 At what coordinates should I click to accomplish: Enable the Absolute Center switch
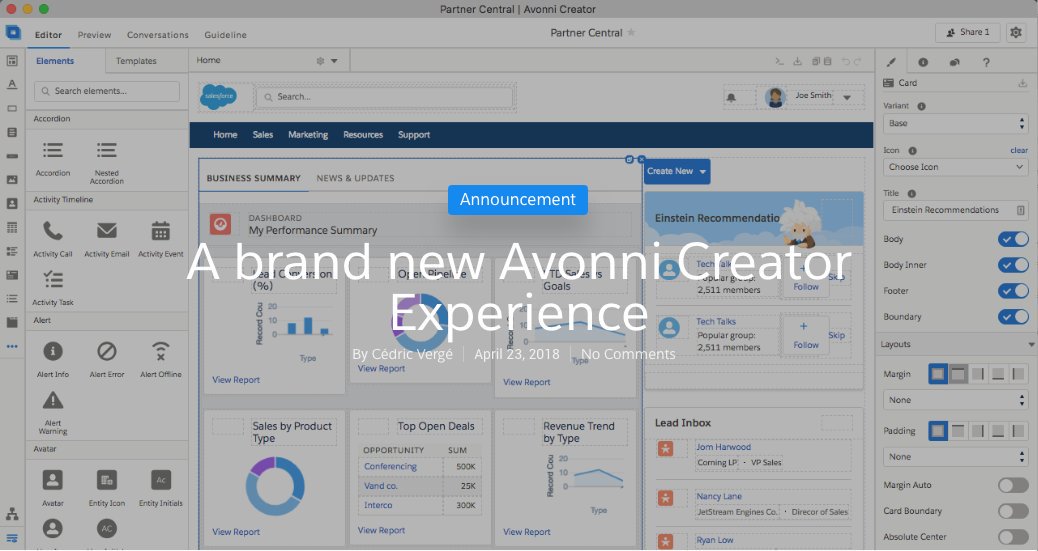tap(1013, 537)
